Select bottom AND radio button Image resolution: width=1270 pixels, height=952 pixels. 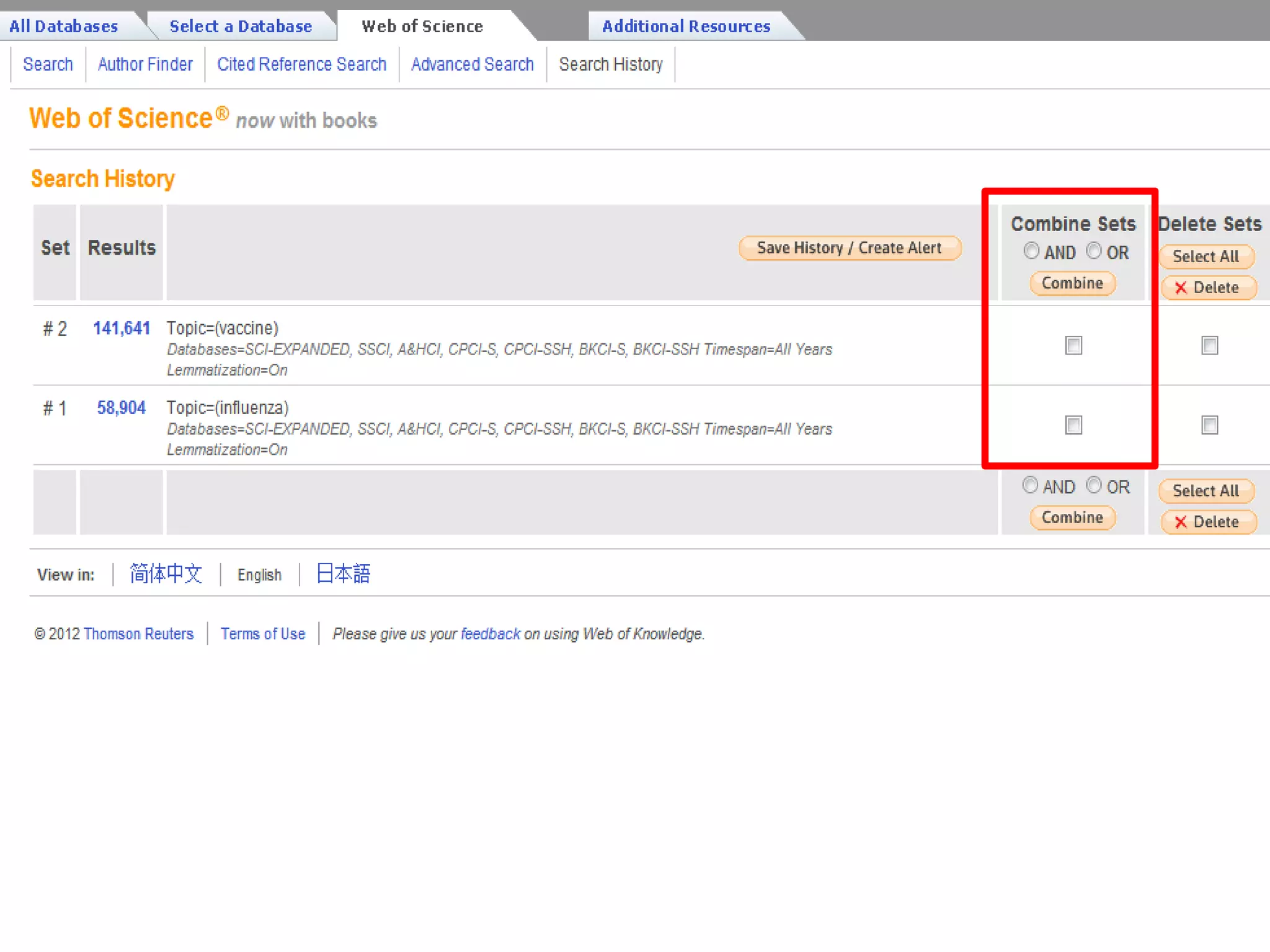[1030, 485]
